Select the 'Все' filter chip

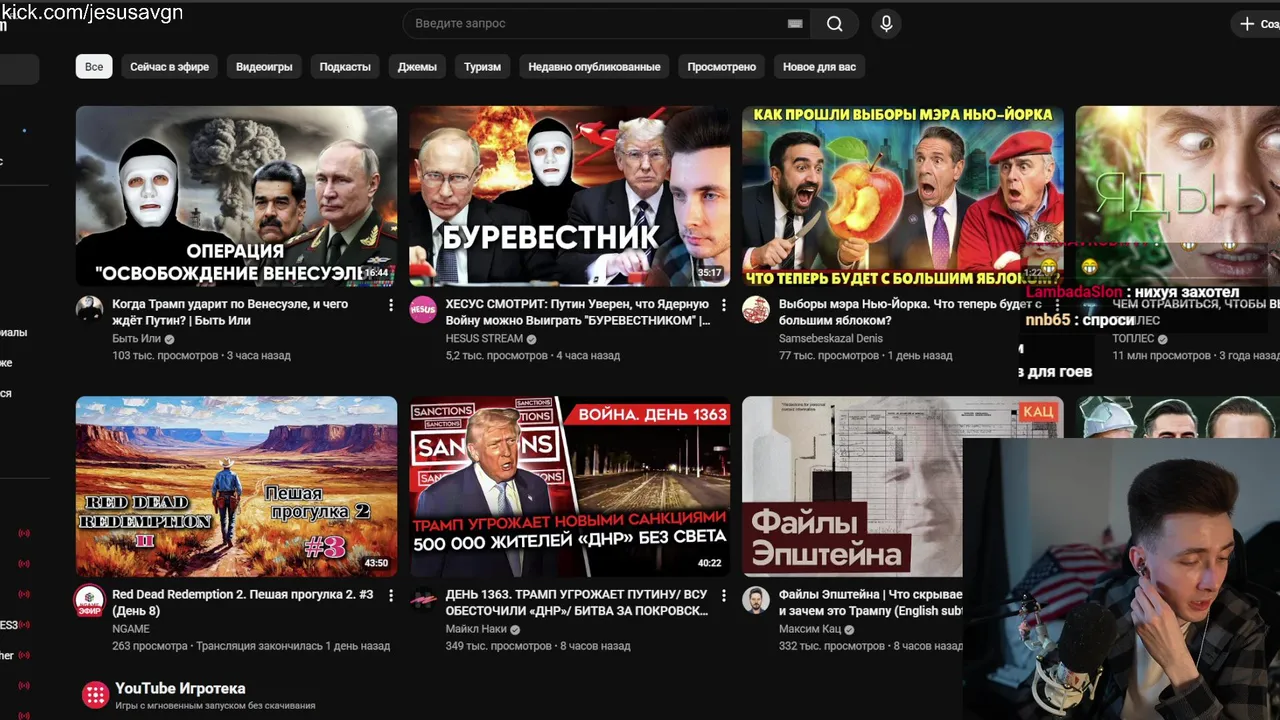coord(94,67)
